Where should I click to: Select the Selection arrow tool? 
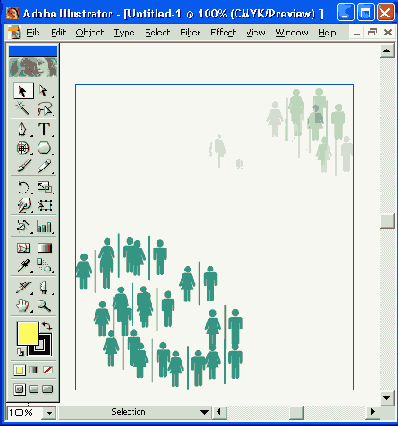[23, 91]
